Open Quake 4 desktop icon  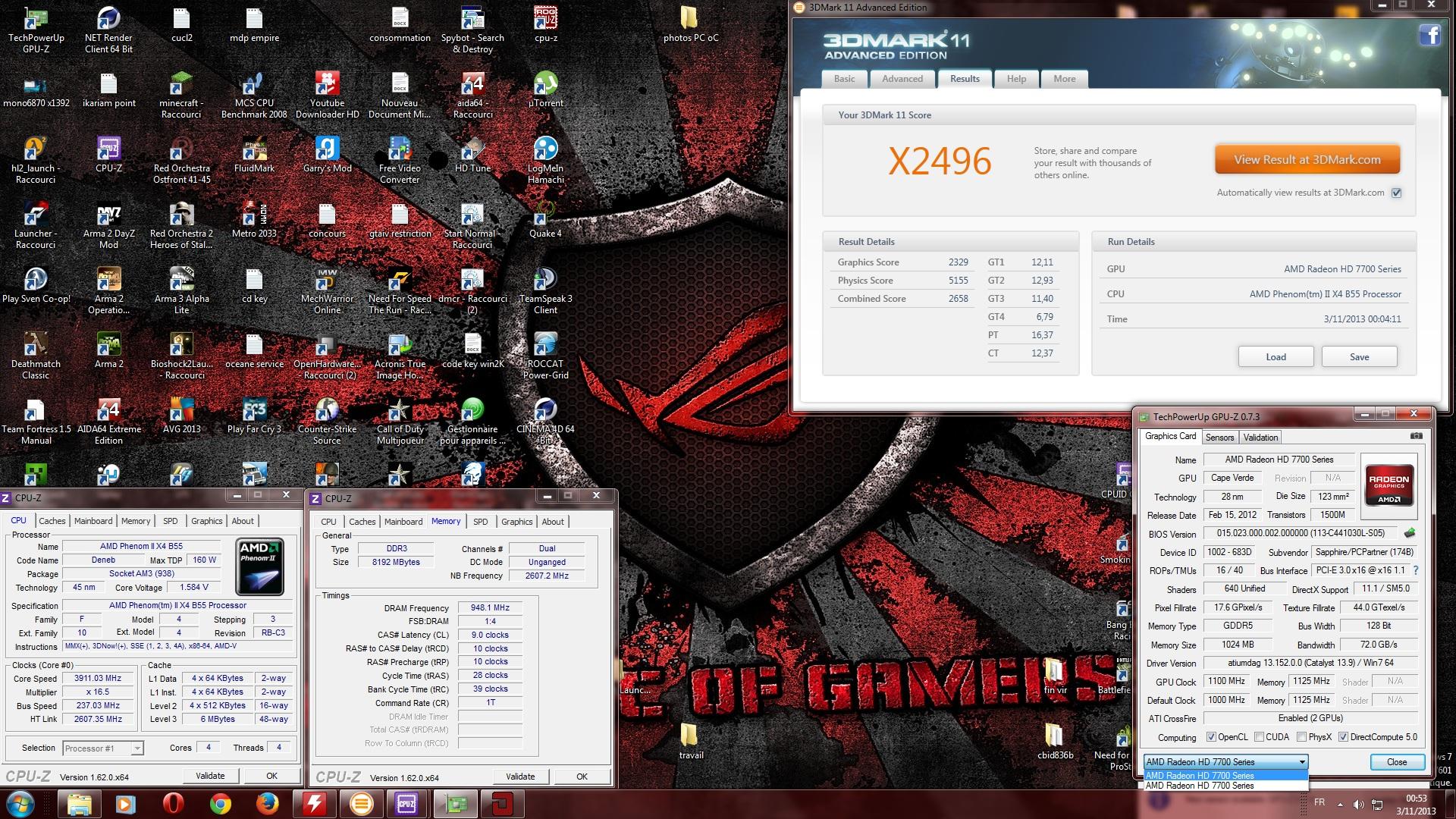[x=545, y=221]
